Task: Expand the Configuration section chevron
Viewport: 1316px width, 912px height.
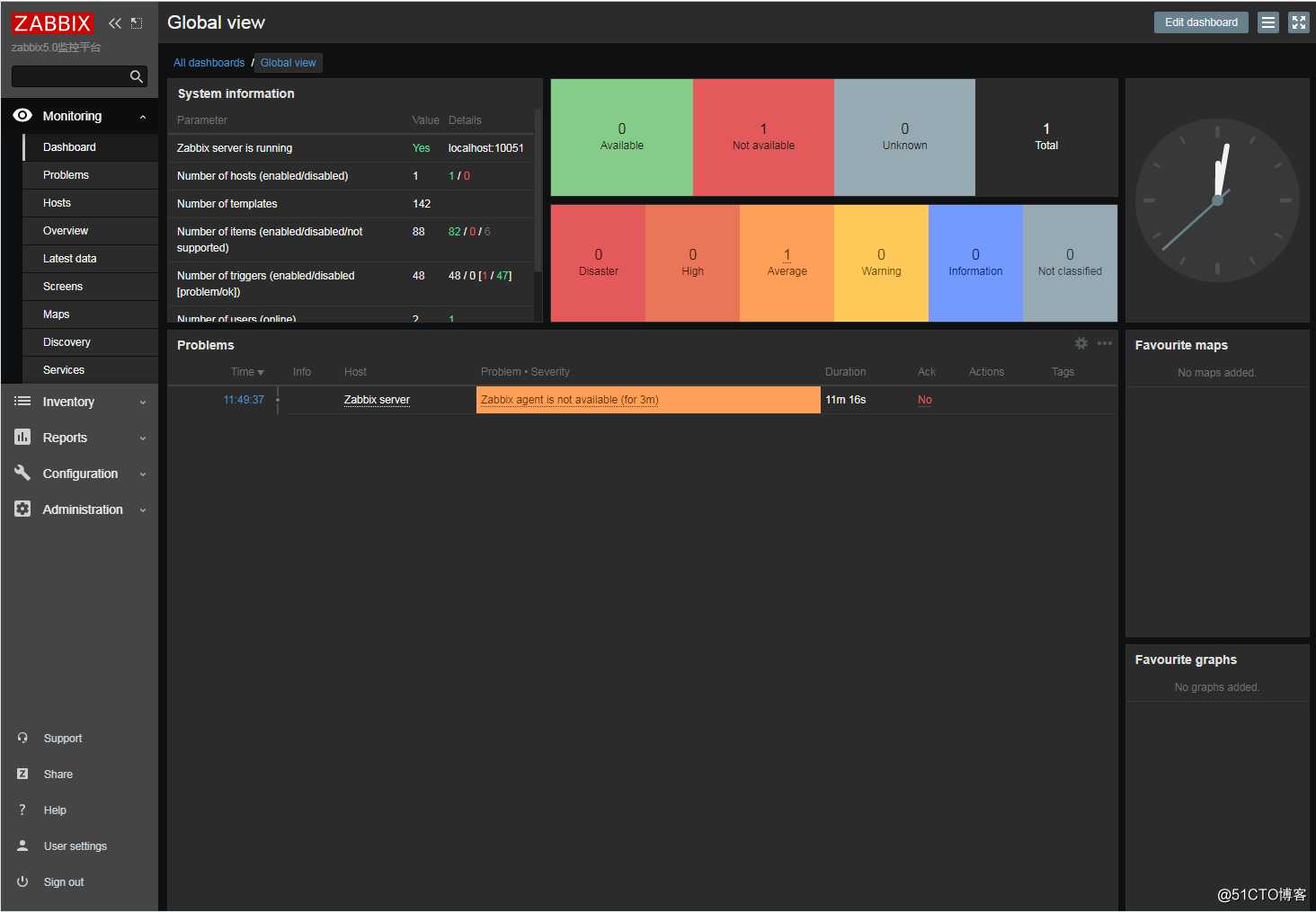Action: pos(143,474)
